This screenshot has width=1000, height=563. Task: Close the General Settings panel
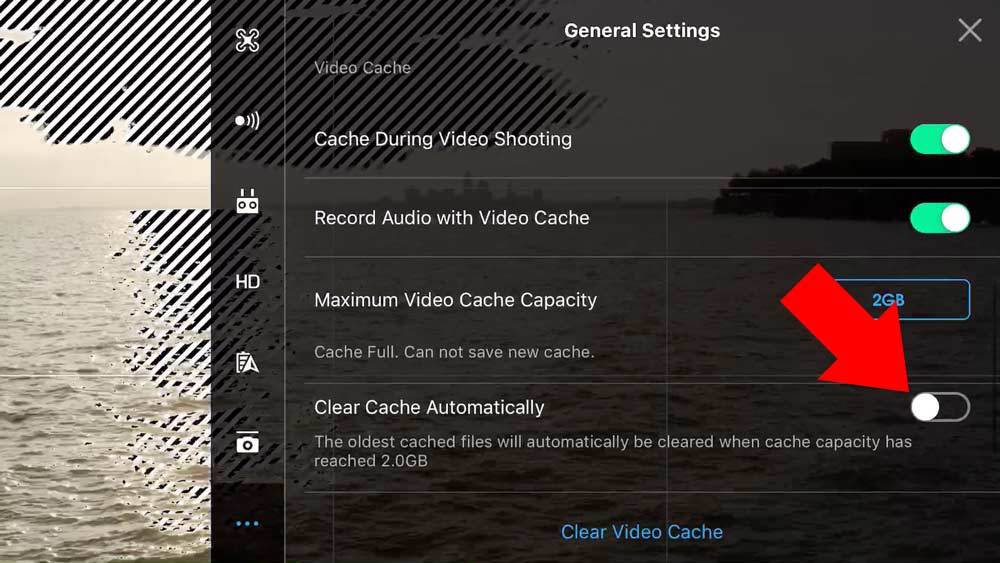(x=969, y=30)
